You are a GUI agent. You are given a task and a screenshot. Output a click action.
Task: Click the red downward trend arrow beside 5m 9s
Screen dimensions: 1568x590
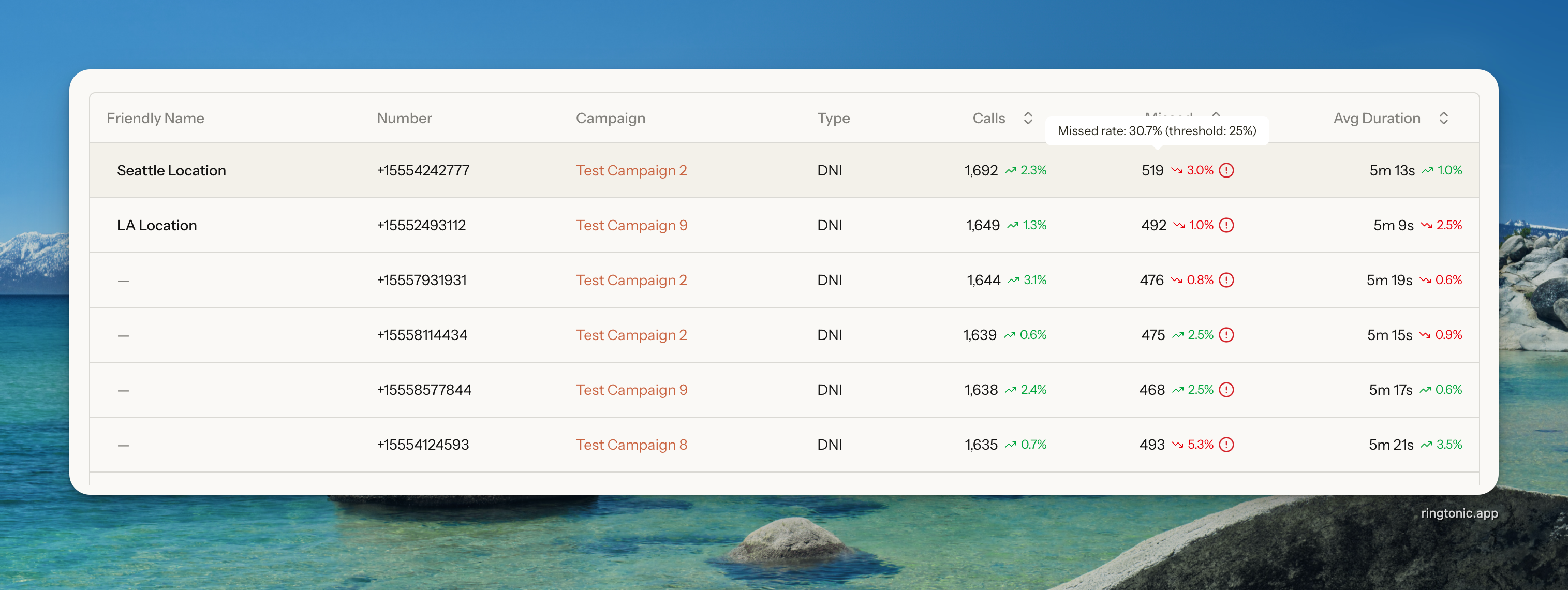coord(1426,225)
